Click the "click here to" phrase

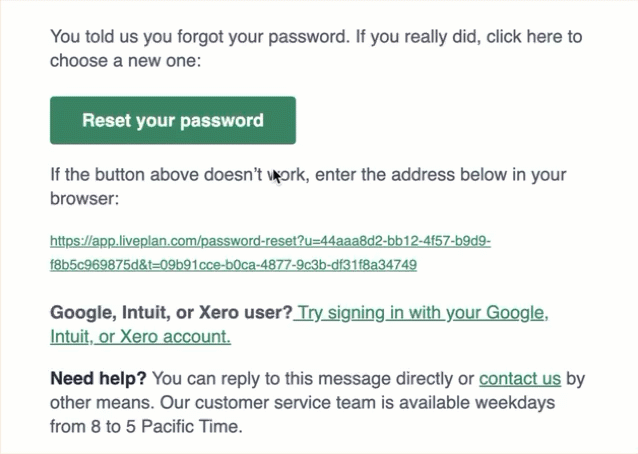tap(536, 37)
